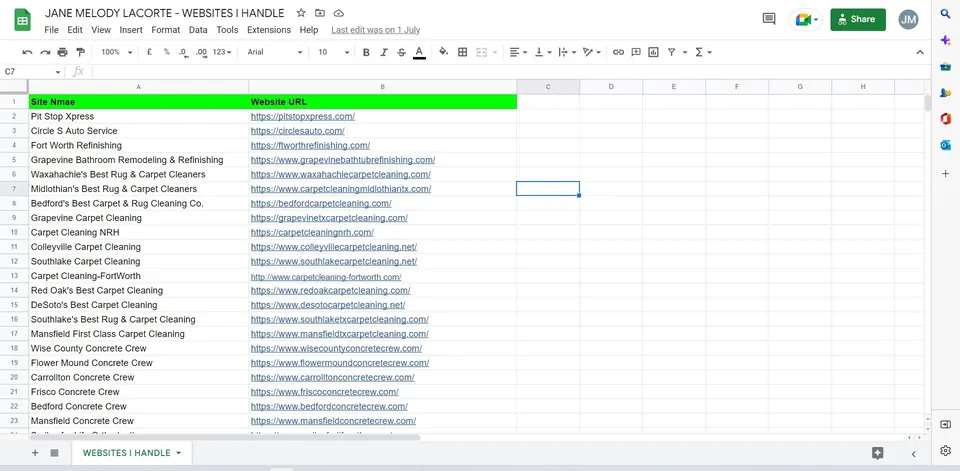Click the name box showing C7

pos(32,72)
